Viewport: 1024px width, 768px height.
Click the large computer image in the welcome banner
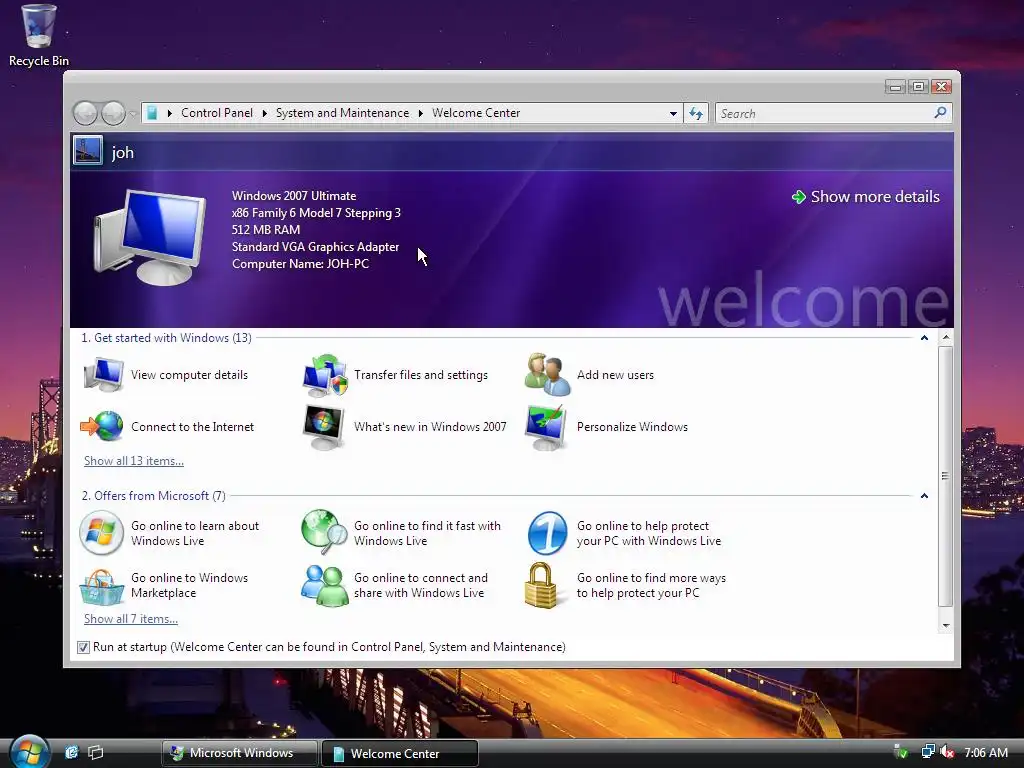coord(150,237)
